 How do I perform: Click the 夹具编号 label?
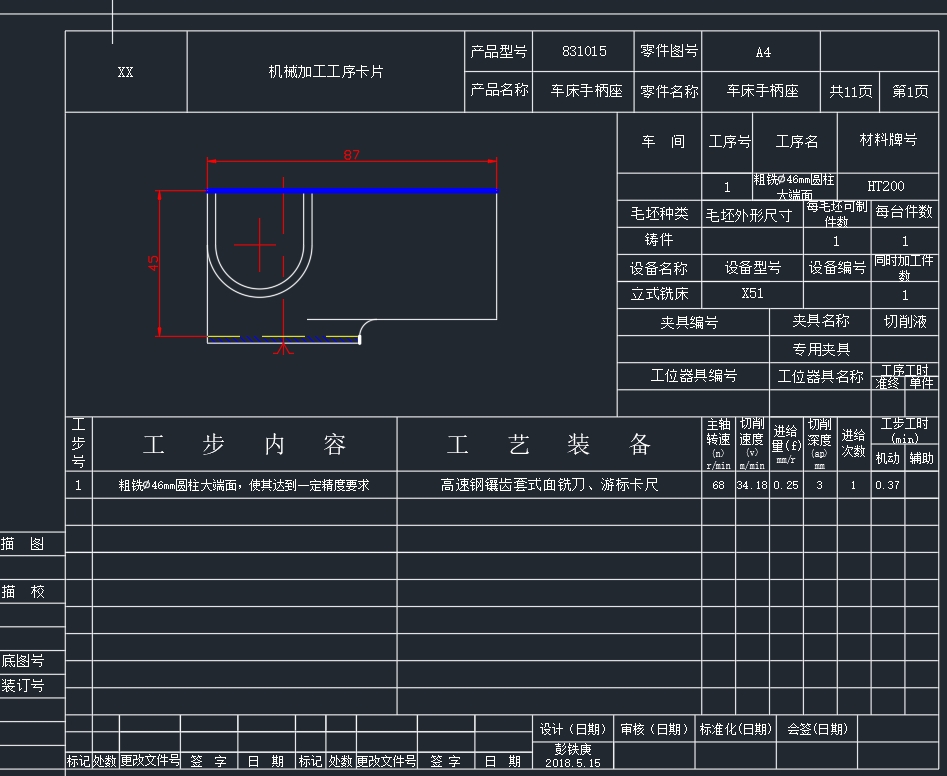689,322
